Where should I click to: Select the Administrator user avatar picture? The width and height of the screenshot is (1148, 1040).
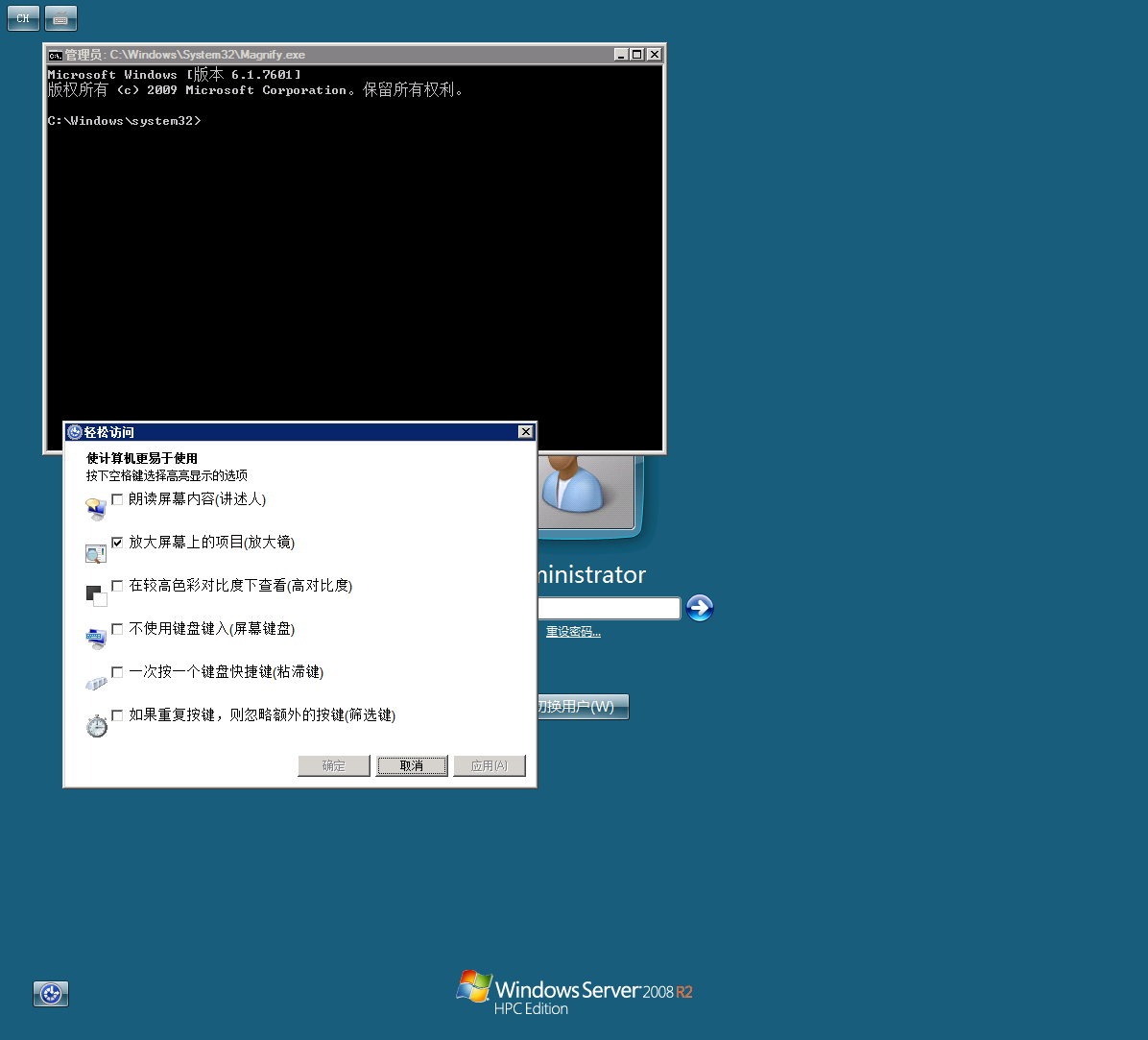[586, 491]
